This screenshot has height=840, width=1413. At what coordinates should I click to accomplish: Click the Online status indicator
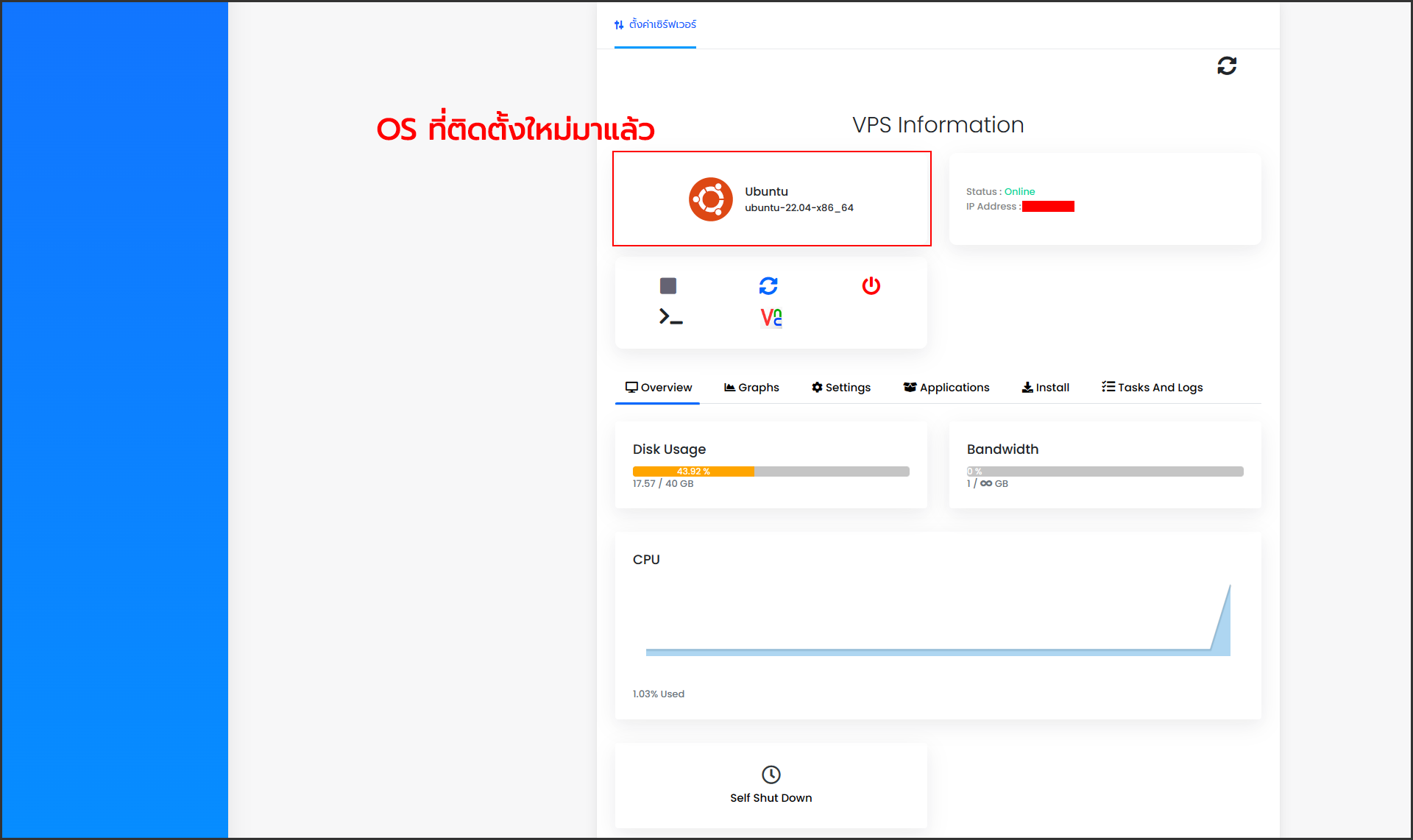click(1019, 191)
